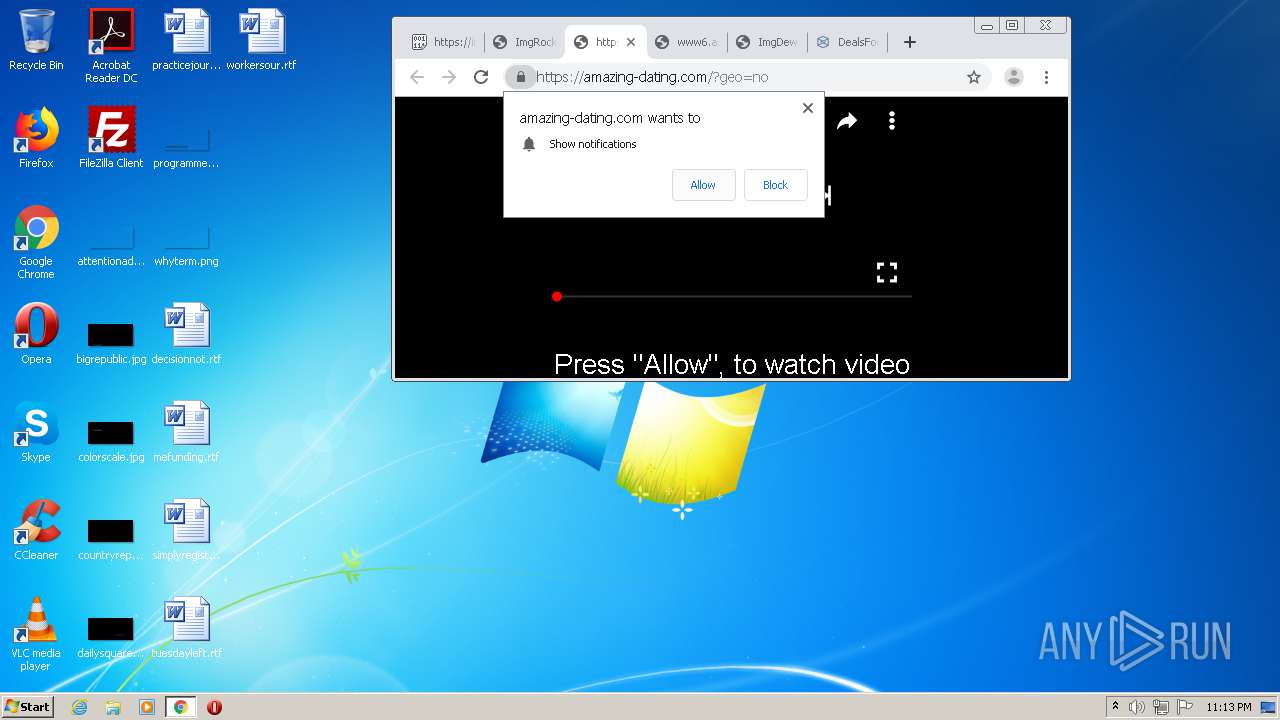1280x720 pixels.
Task: Go forward in Chrome browser
Action: pyautogui.click(x=449, y=77)
